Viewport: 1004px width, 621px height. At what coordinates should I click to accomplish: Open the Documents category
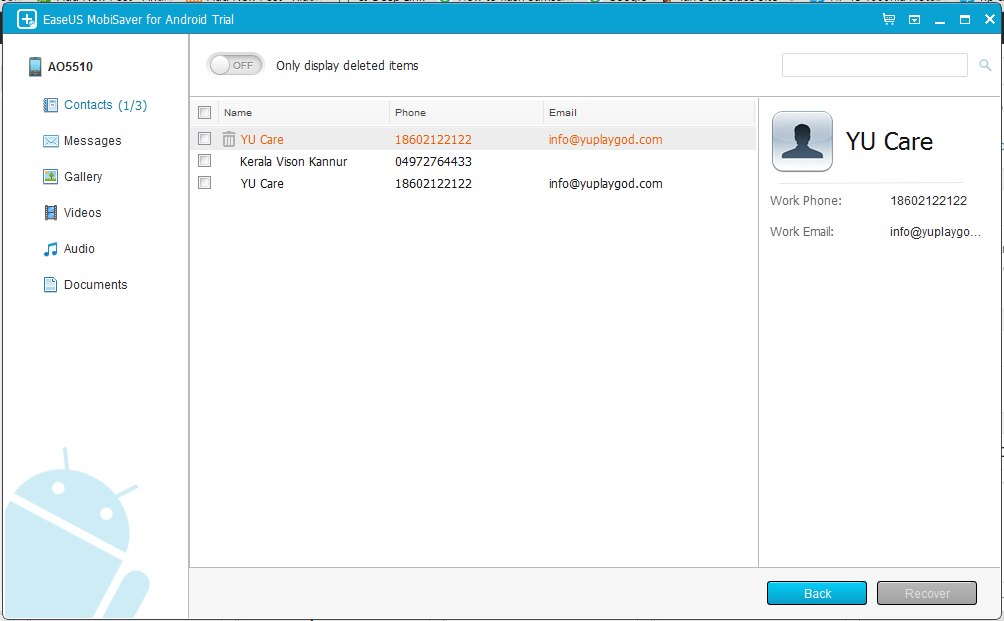tap(95, 285)
